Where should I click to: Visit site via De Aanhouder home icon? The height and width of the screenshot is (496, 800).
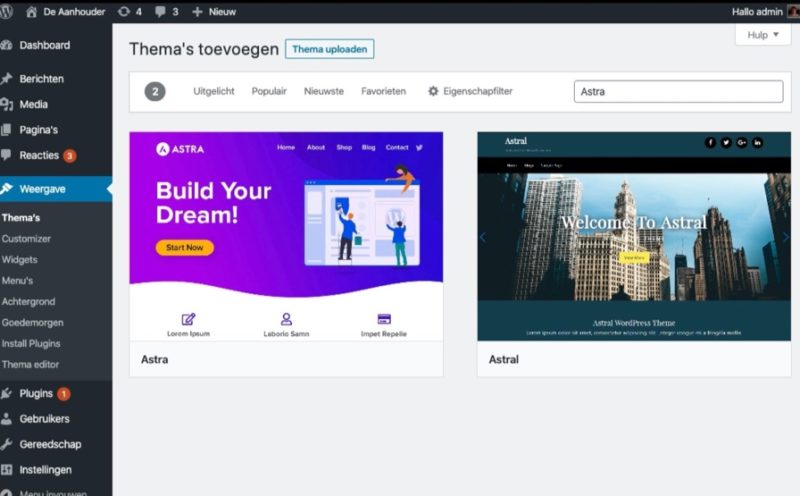32,11
